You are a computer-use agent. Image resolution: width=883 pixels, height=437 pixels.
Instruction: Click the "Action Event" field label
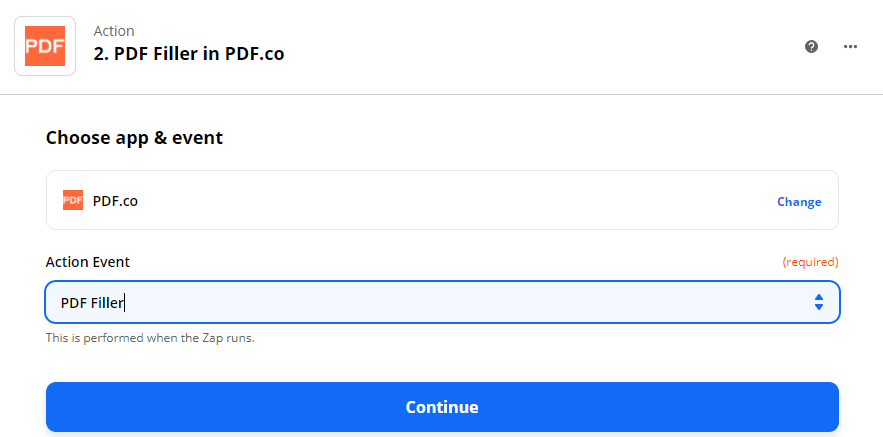coord(88,262)
